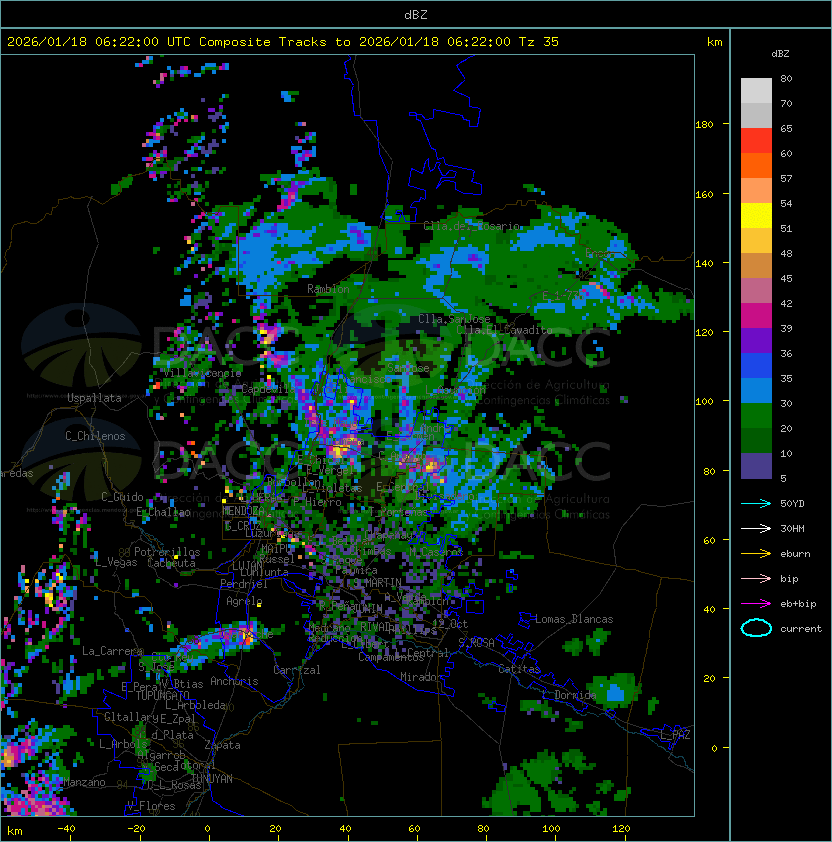Click the 'Rambion' map label

pyautogui.click(x=328, y=289)
